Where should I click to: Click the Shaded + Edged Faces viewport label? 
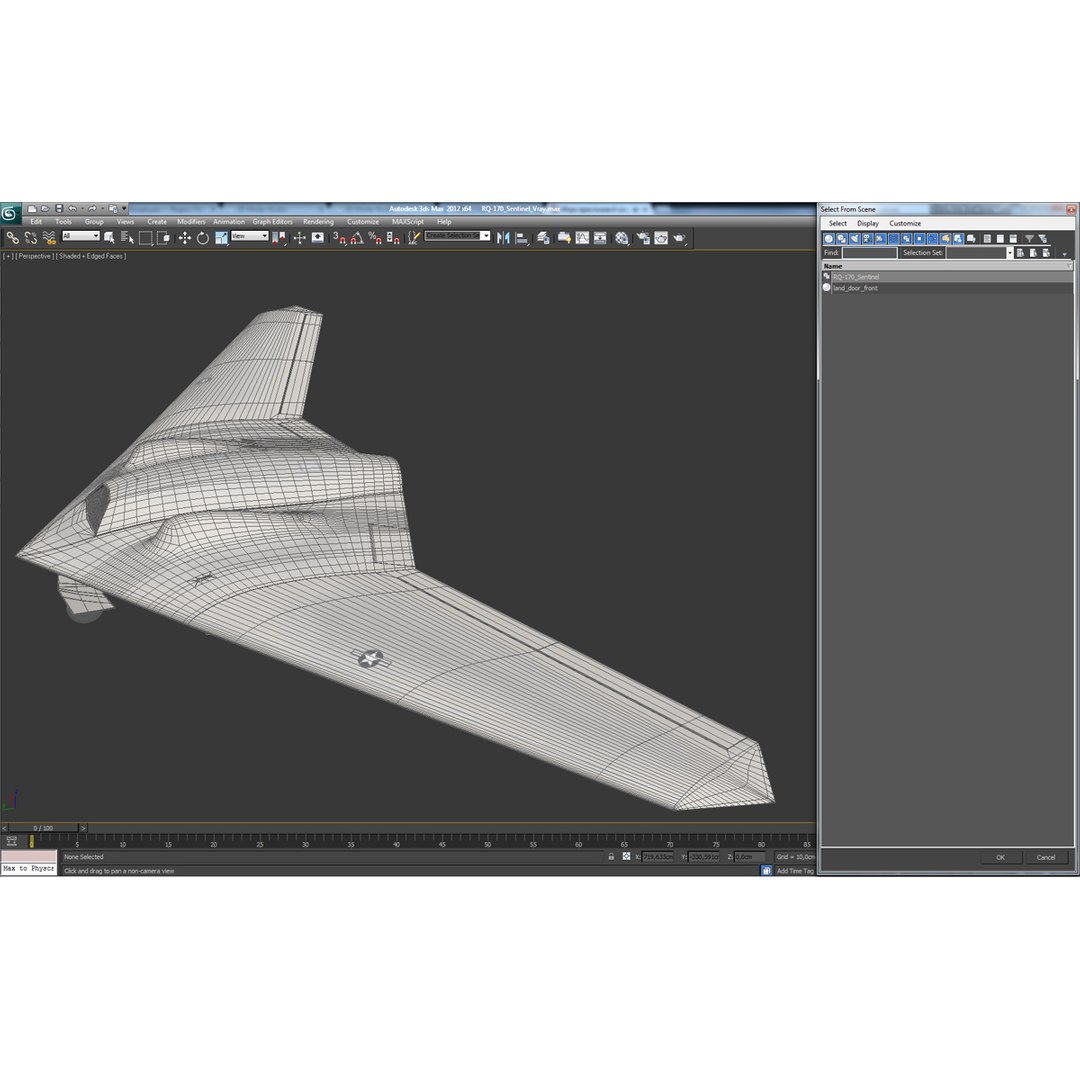pos(91,256)
